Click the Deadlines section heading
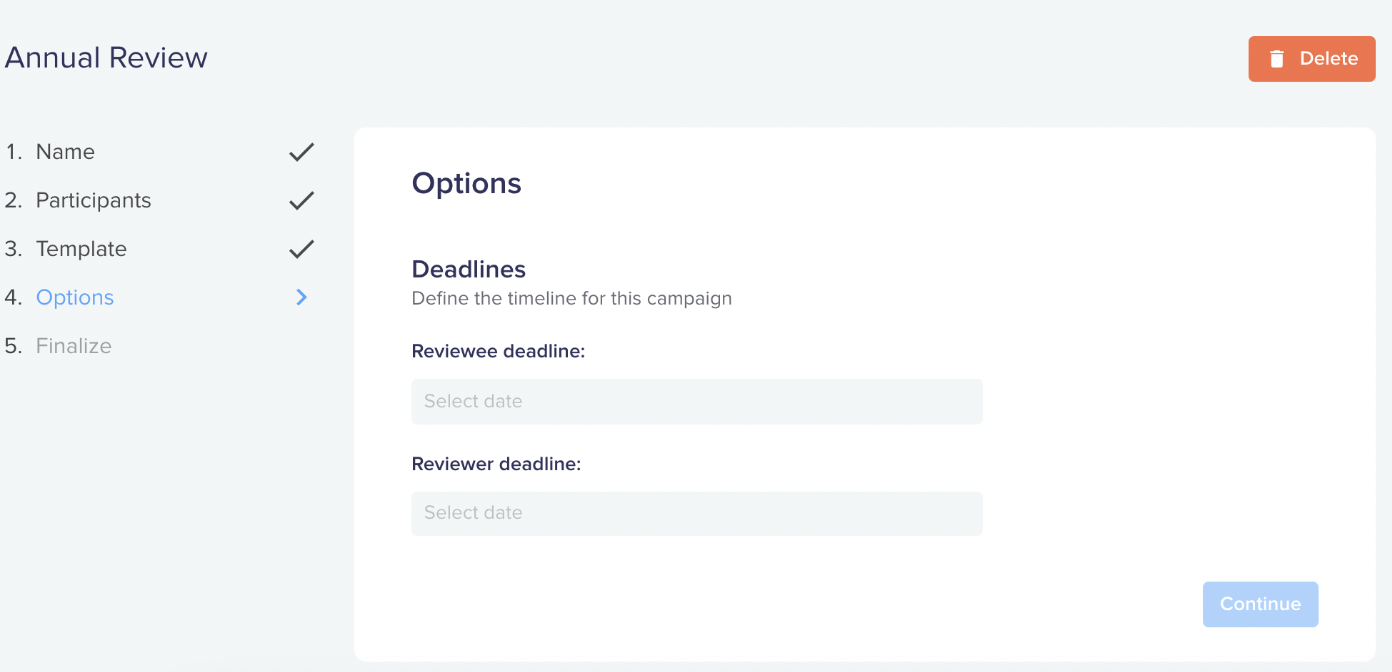 coord(469,269)
